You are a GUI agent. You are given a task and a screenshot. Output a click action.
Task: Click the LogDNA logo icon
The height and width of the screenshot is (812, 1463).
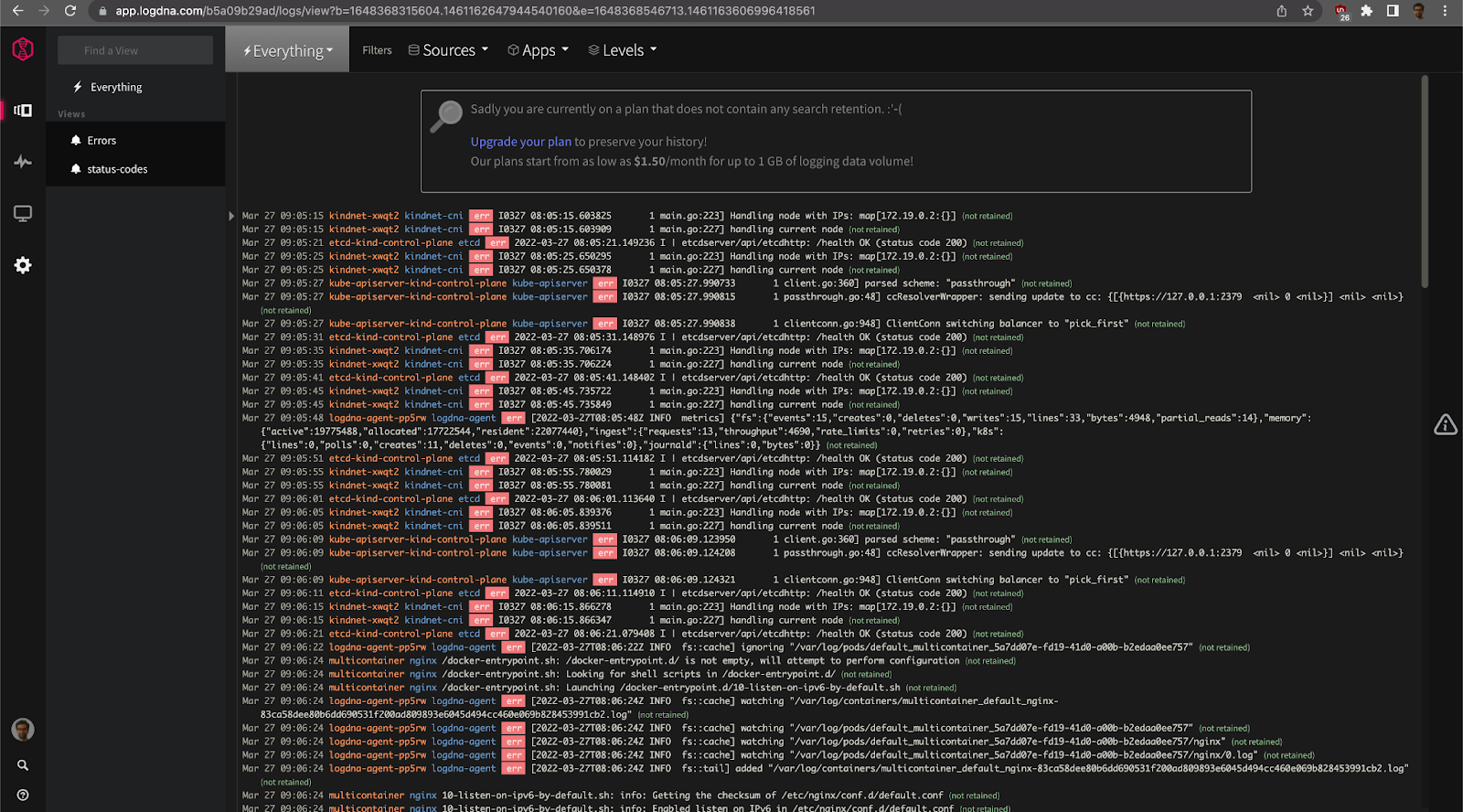23,48
